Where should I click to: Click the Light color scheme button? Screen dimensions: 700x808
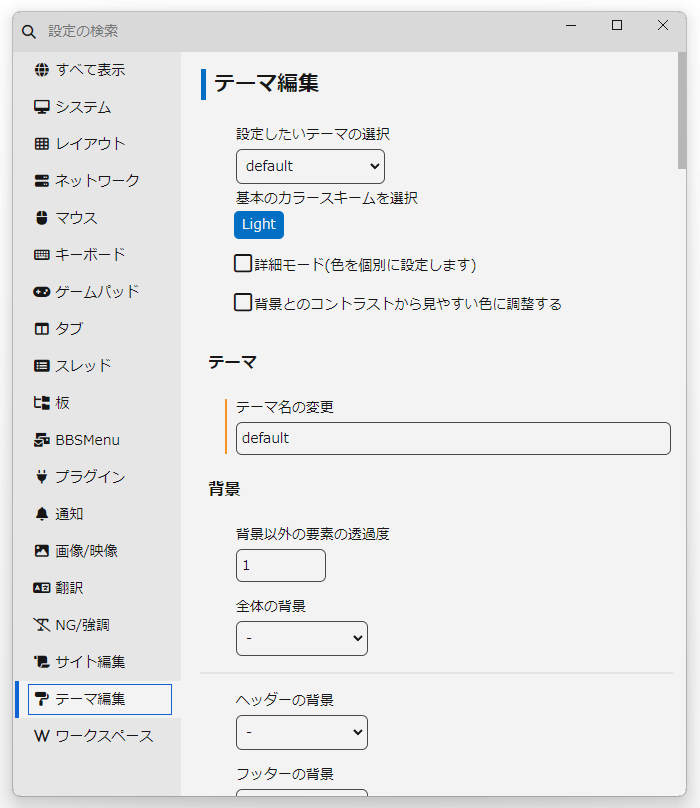pos(259,225)
